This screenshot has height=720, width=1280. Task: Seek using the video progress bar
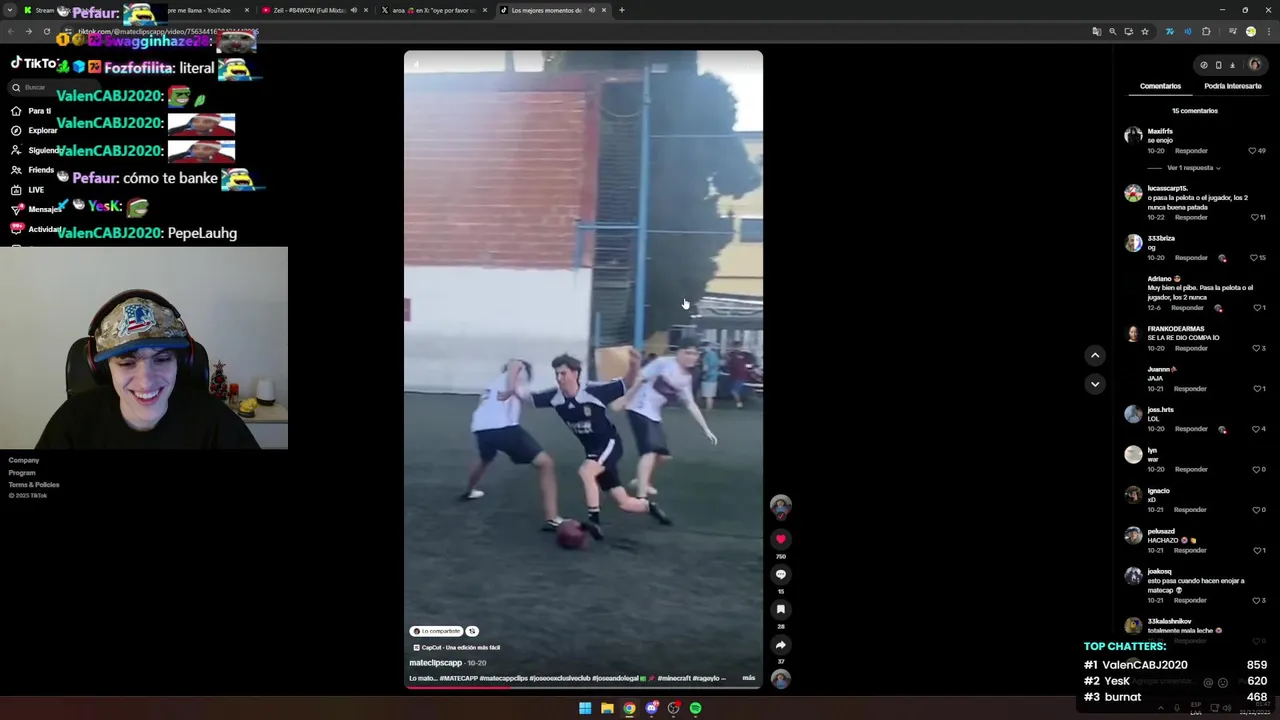pos(583,687)
